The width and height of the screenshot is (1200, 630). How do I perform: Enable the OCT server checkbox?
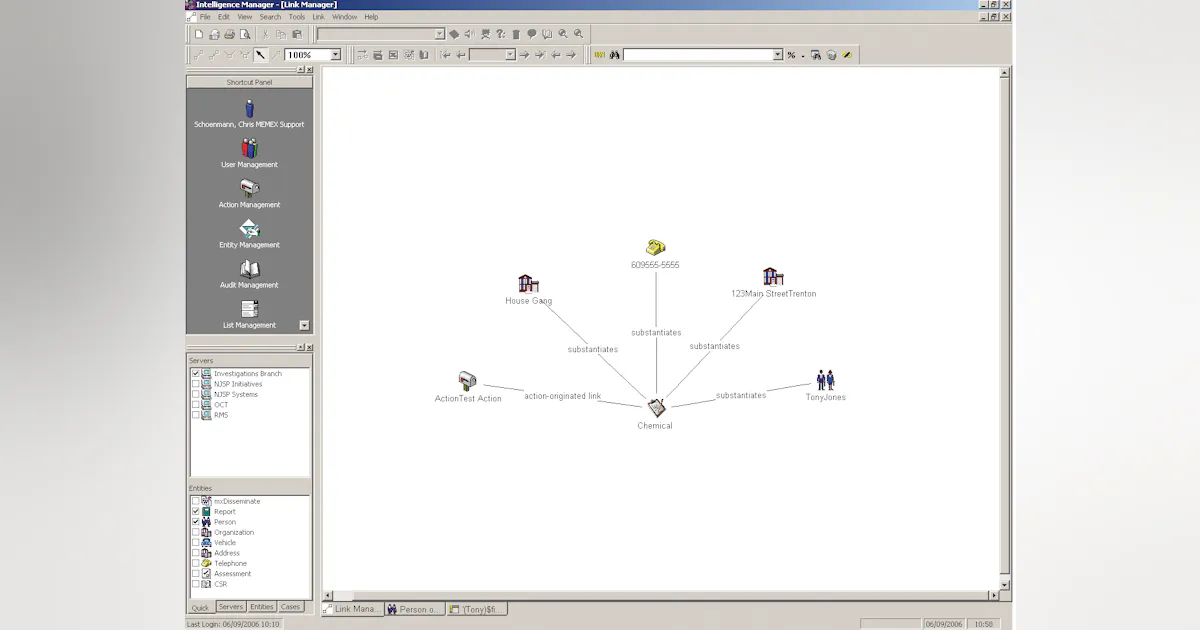pyautogui.click(x=196, y=405)
